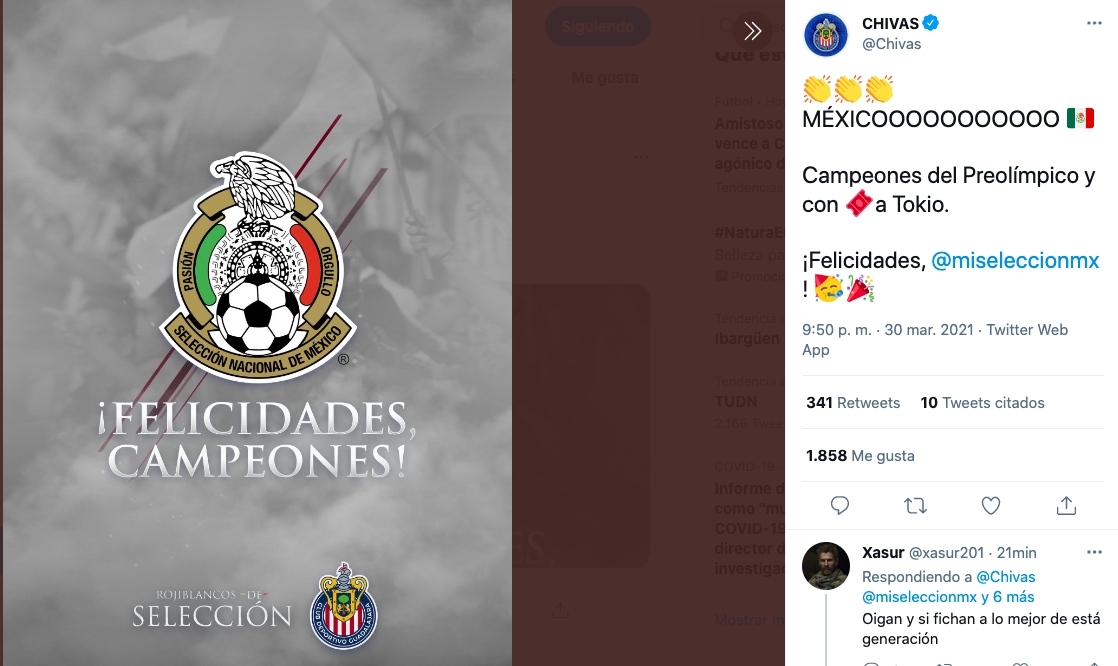Open more options on Xasur's reply
The width and height of the screenshot is (1118, 666).
point(1094,553)
